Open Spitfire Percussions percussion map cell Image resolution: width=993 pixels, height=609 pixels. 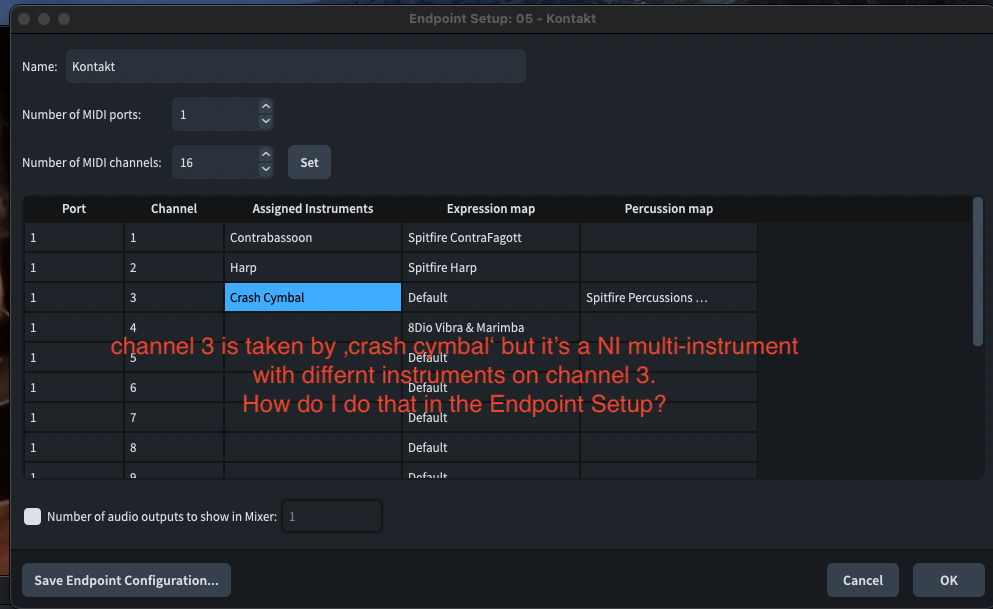pyautogui.click(x=668, y=297)
